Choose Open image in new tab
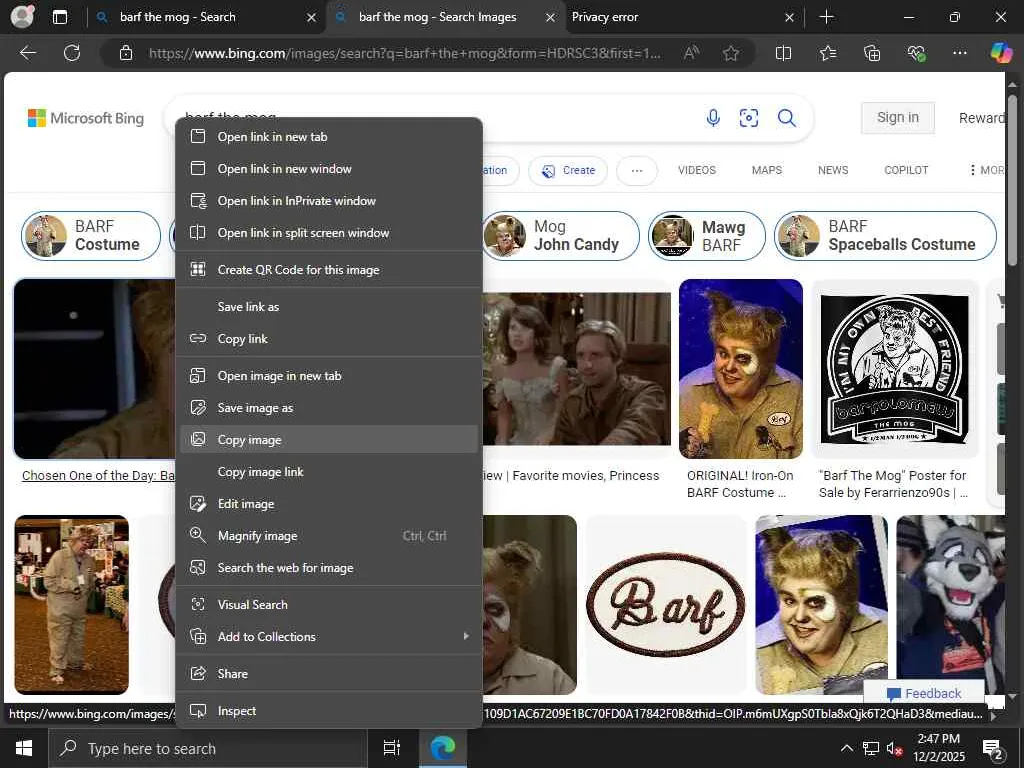The image size is (1024, 768). pos(329,376)
